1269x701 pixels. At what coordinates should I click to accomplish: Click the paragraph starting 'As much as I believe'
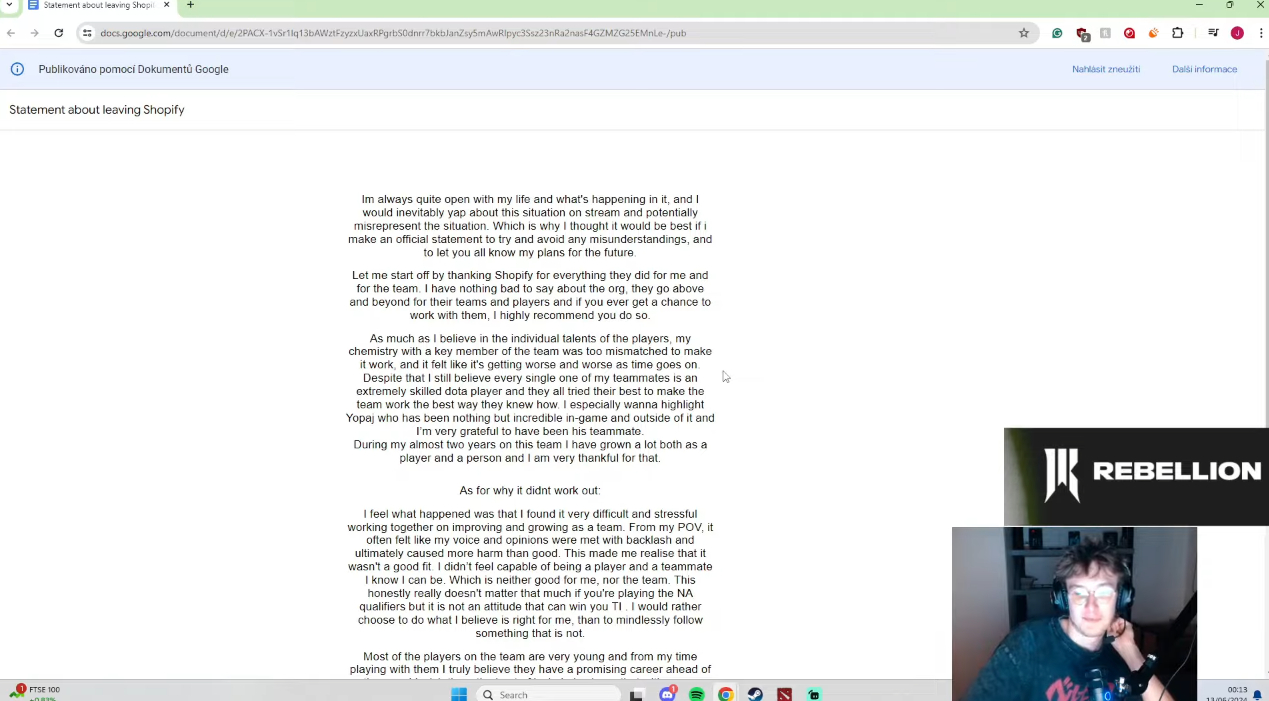click(530, 385)
